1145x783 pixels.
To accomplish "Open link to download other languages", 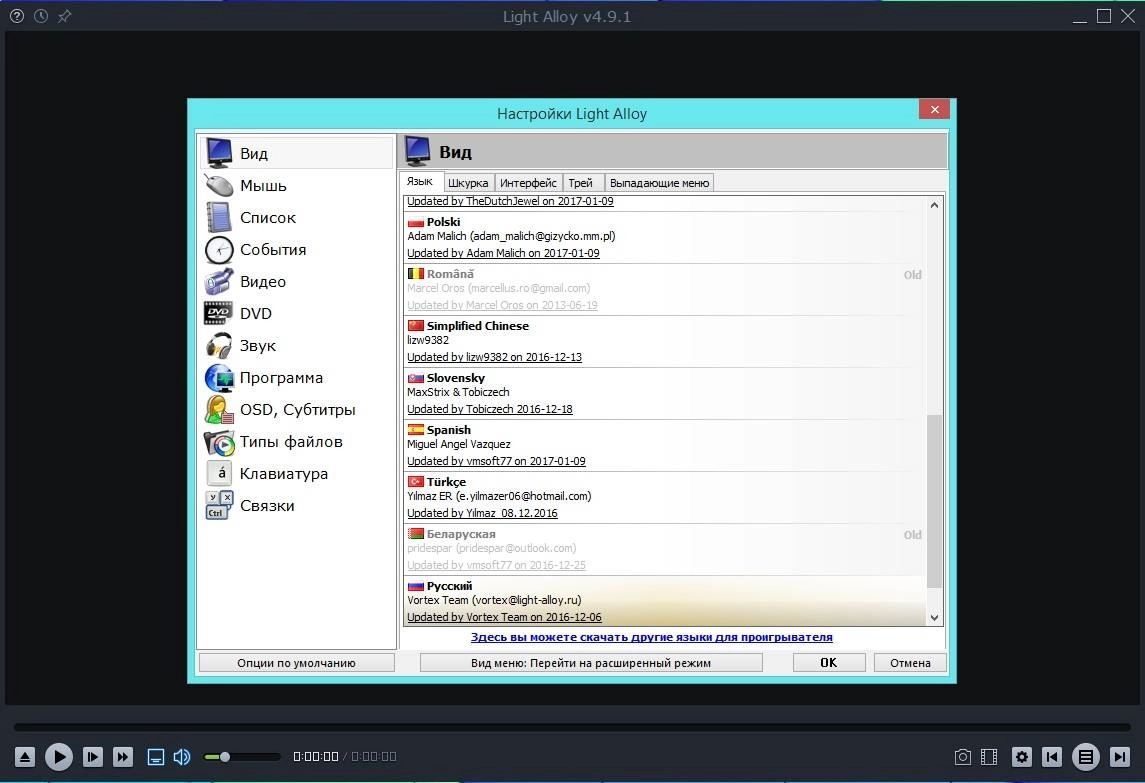I will click(651, 637).
